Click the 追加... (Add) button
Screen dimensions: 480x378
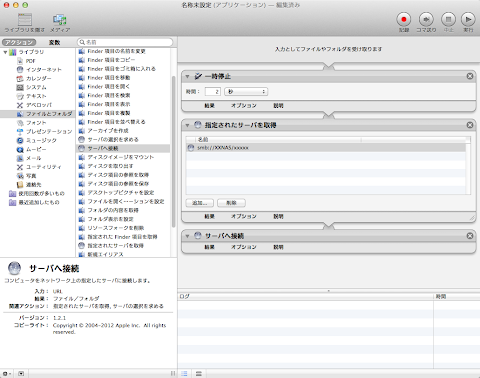tap(200, 203)
